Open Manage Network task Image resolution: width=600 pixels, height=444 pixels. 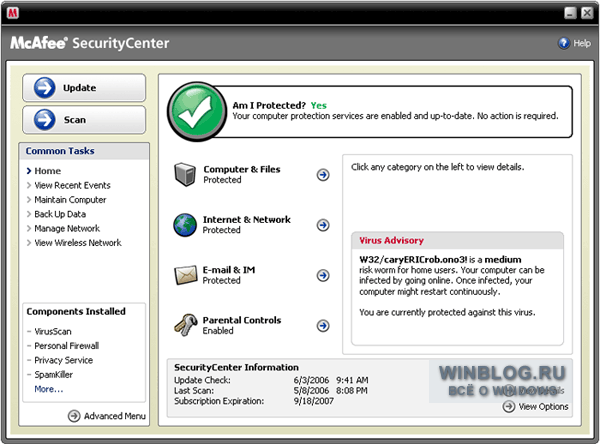click(x=67, y=229)
